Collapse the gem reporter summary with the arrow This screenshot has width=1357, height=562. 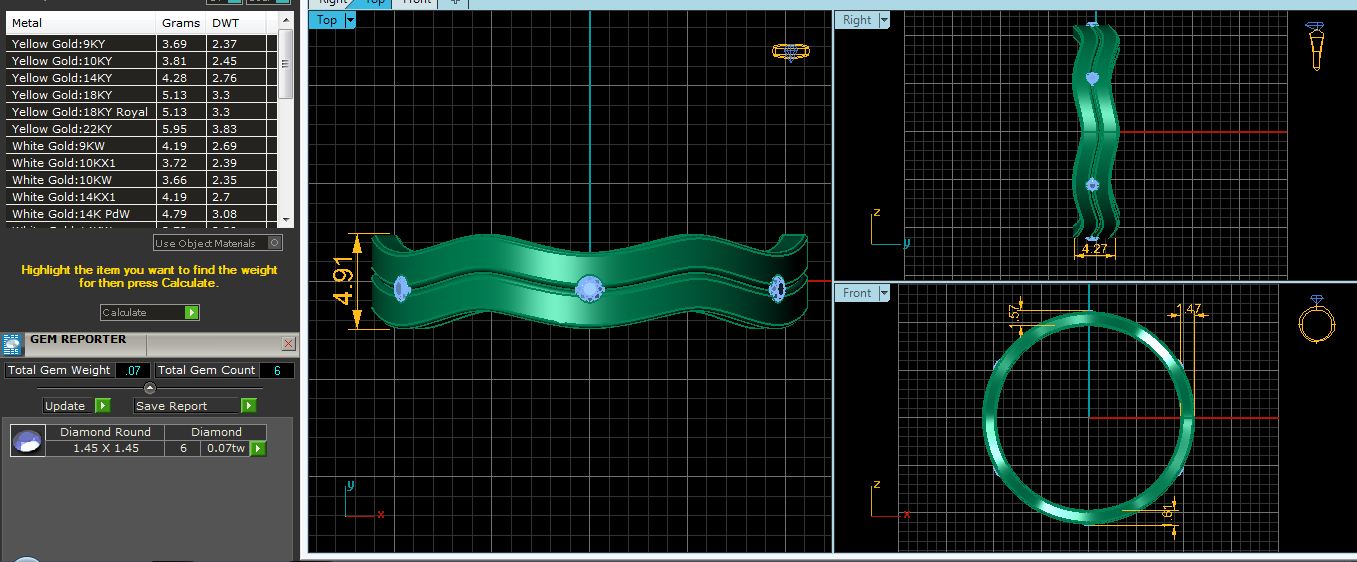[150, 388]
